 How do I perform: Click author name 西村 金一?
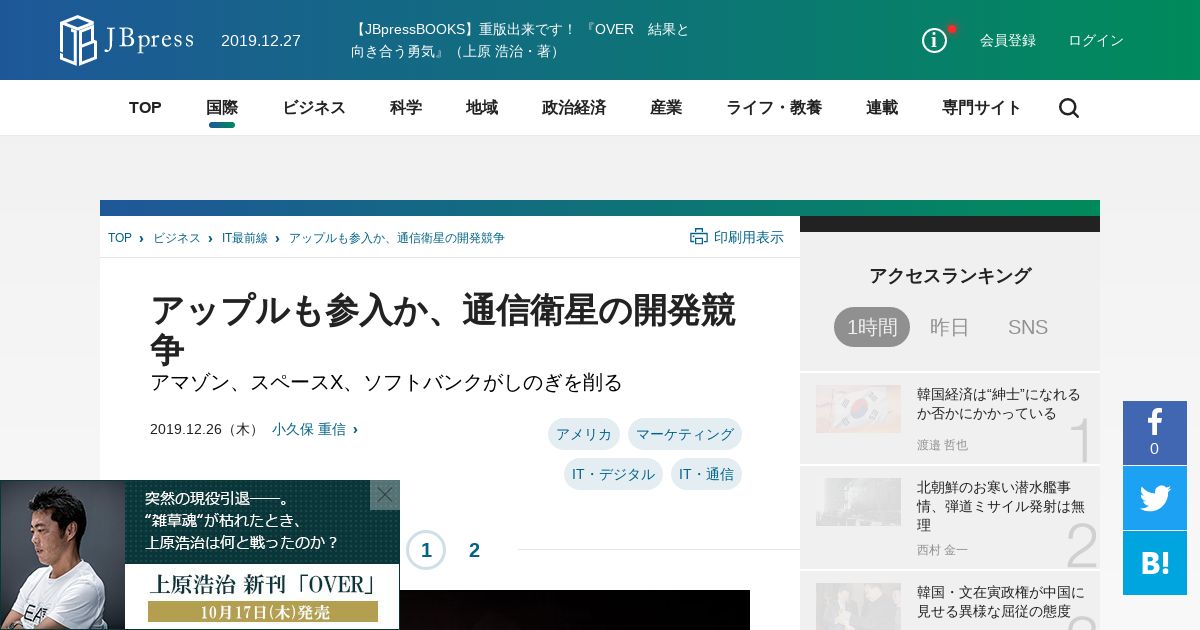click(x=942, y=550)
